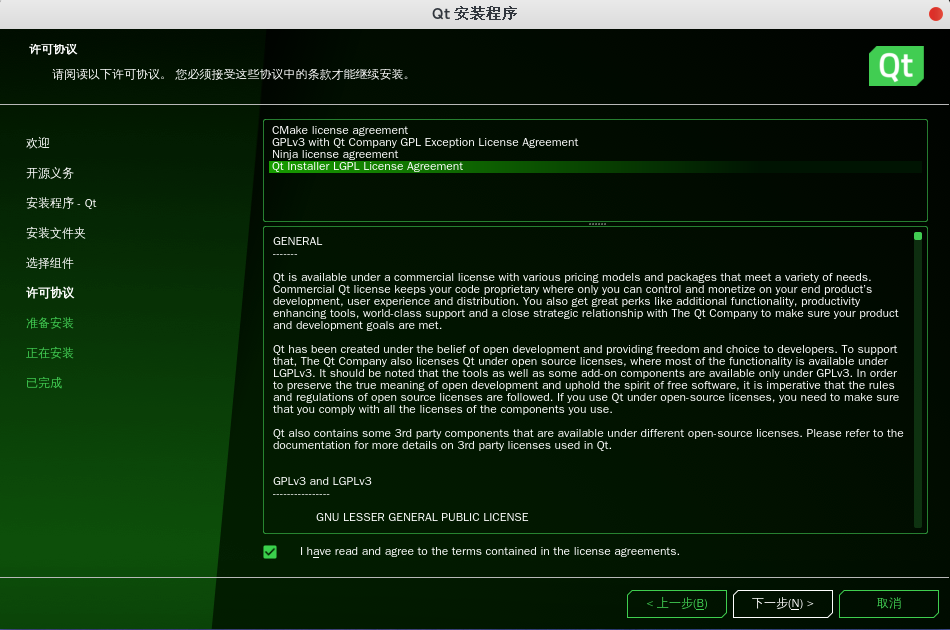Click the license text scrollbar thumb
950x630 pixels.
pos(918,237)
